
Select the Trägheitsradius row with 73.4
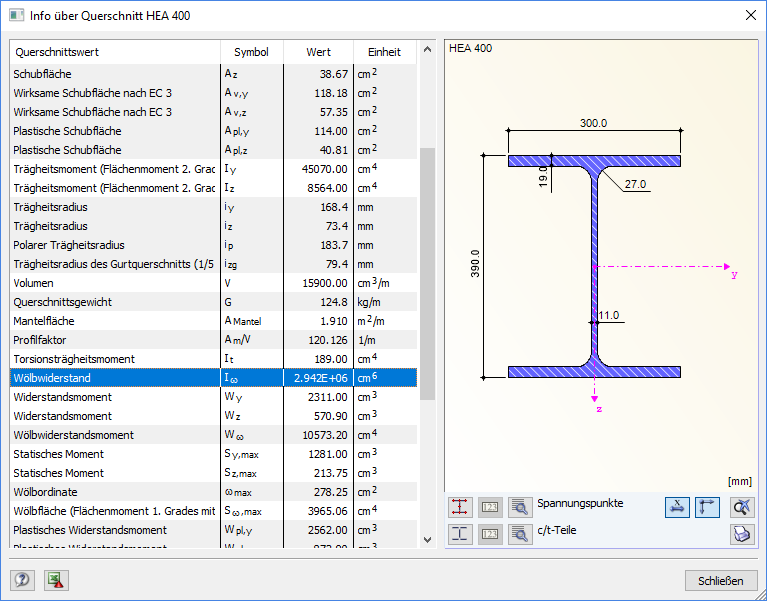click(213, 226)
